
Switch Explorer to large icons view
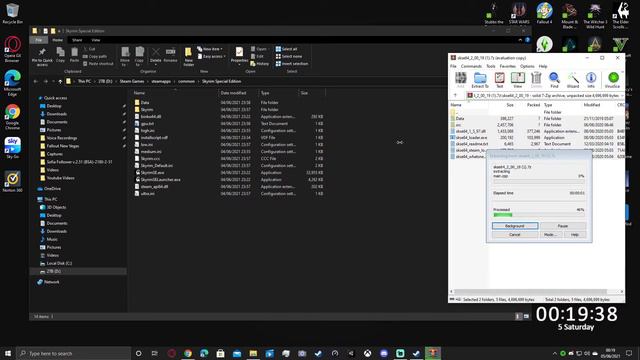coord(526,316)
